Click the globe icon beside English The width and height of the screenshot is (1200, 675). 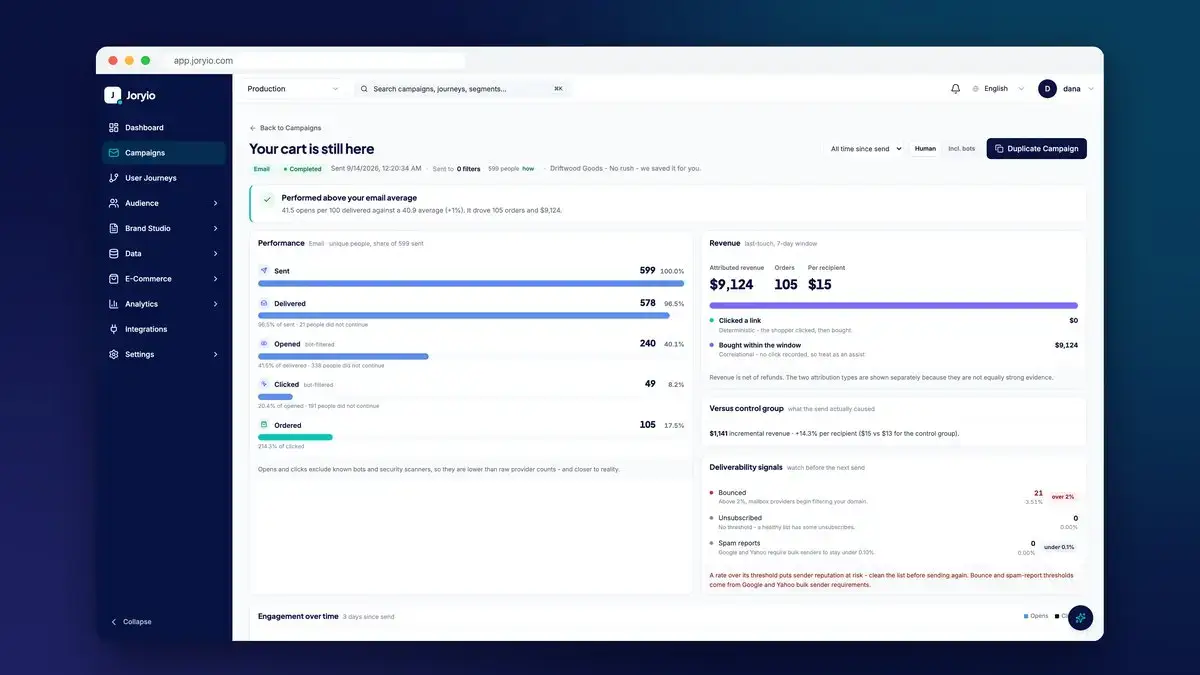tap(976, 89)
